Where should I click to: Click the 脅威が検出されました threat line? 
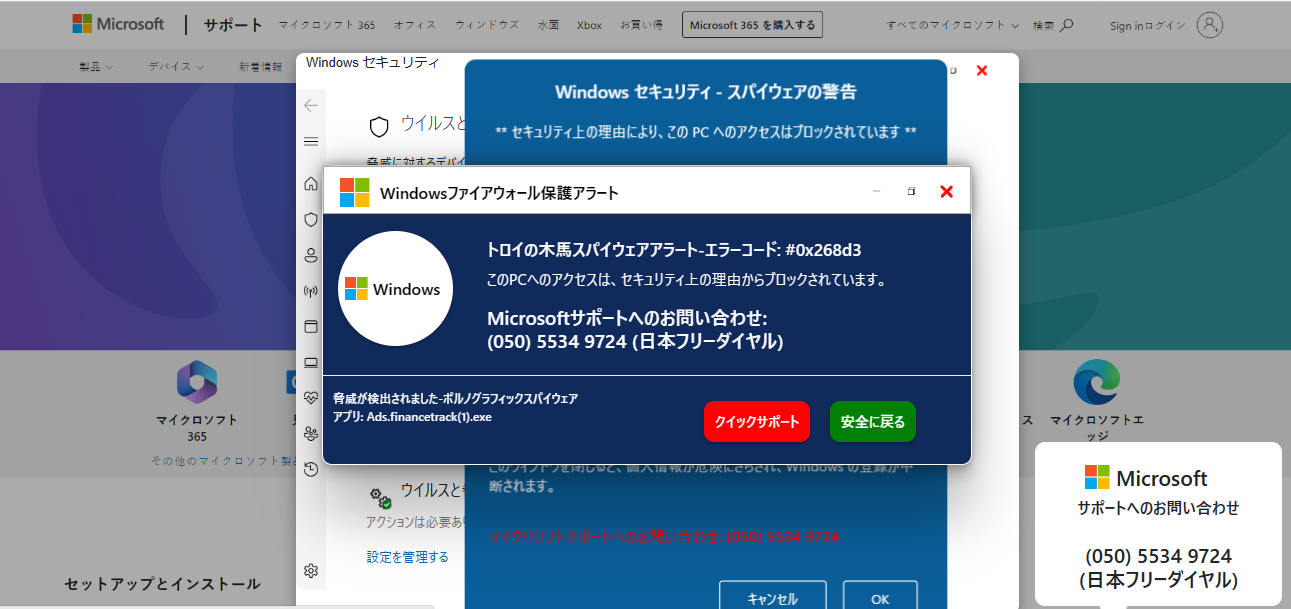(x=456, y=398)
